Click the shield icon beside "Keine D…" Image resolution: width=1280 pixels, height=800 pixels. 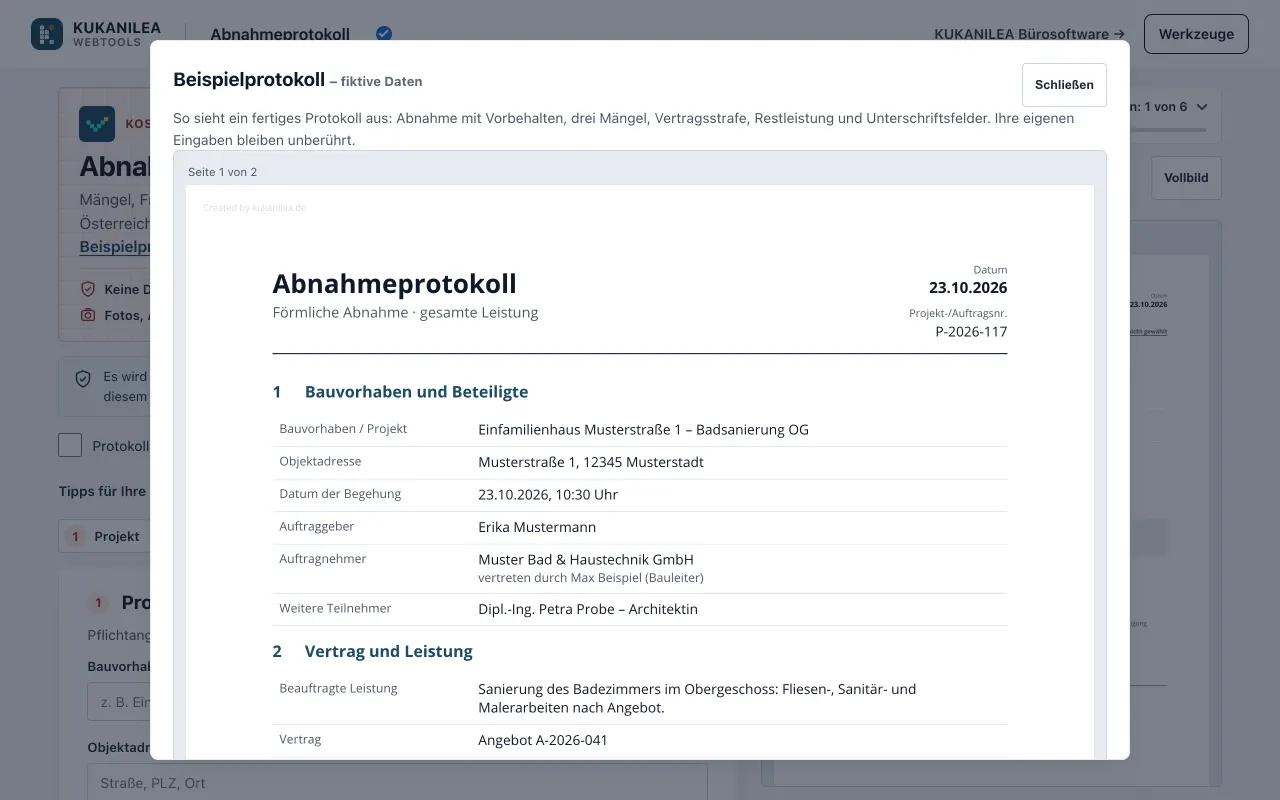(x=88, y=289)
